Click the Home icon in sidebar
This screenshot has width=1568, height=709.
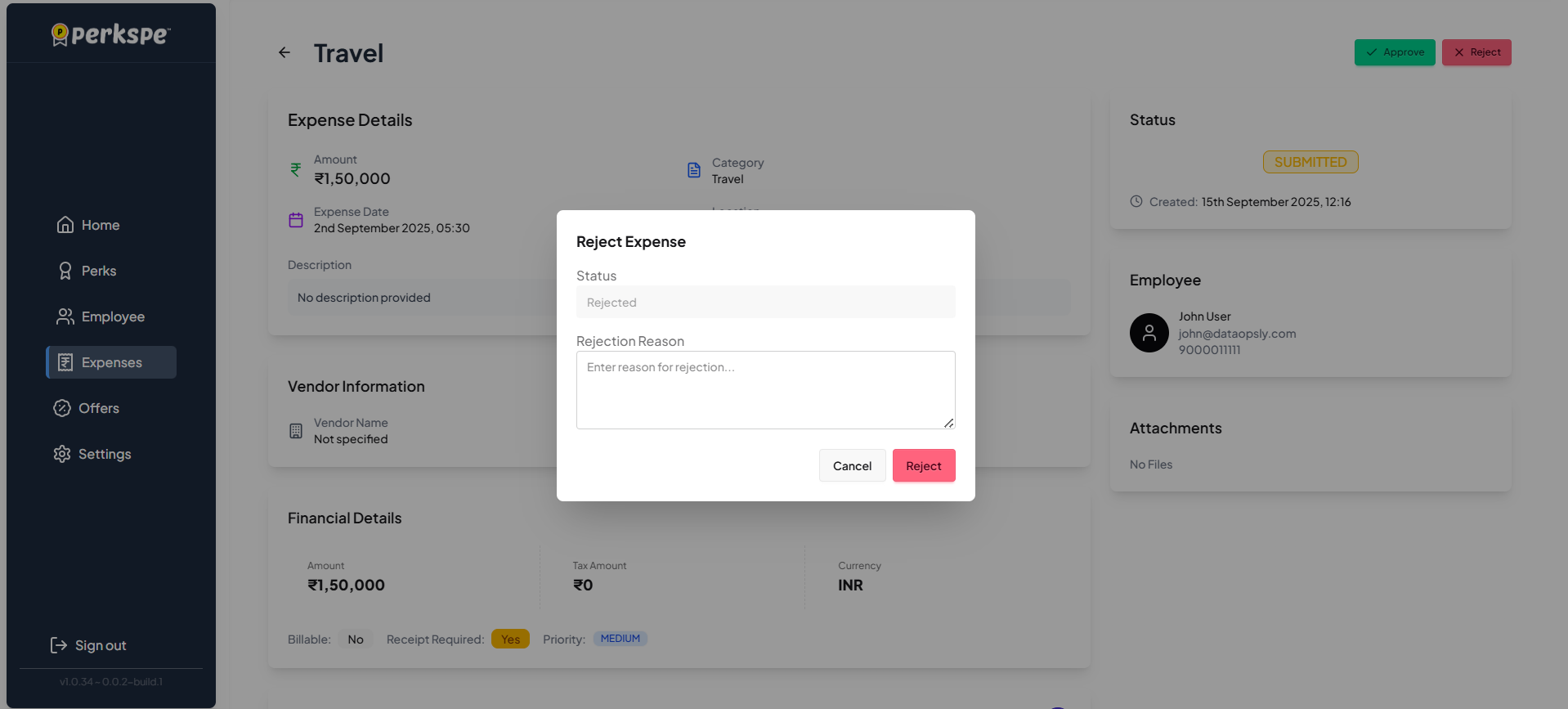65,225
